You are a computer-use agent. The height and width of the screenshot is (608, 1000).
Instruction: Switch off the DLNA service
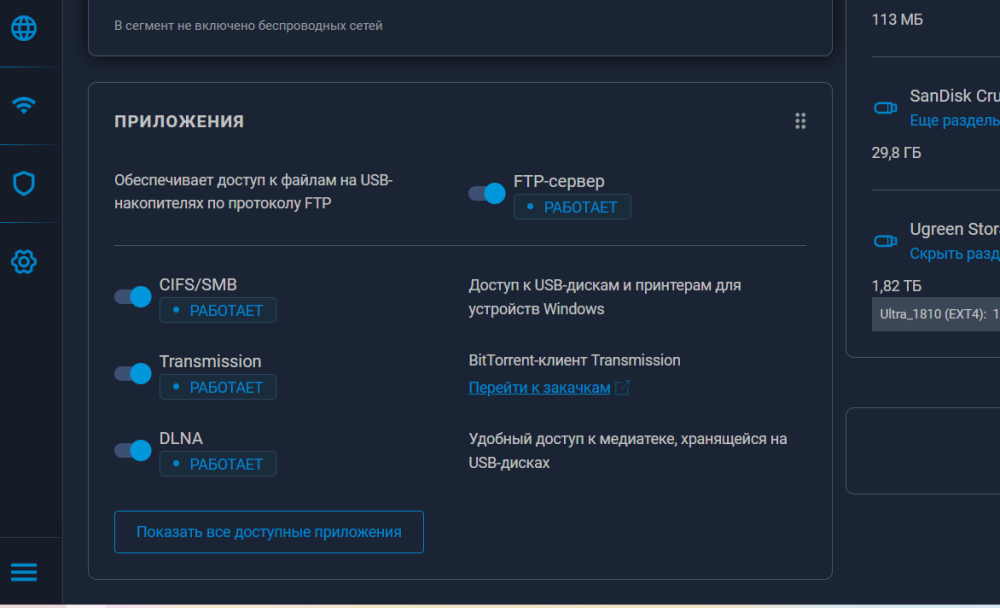(x=133, y=450)
